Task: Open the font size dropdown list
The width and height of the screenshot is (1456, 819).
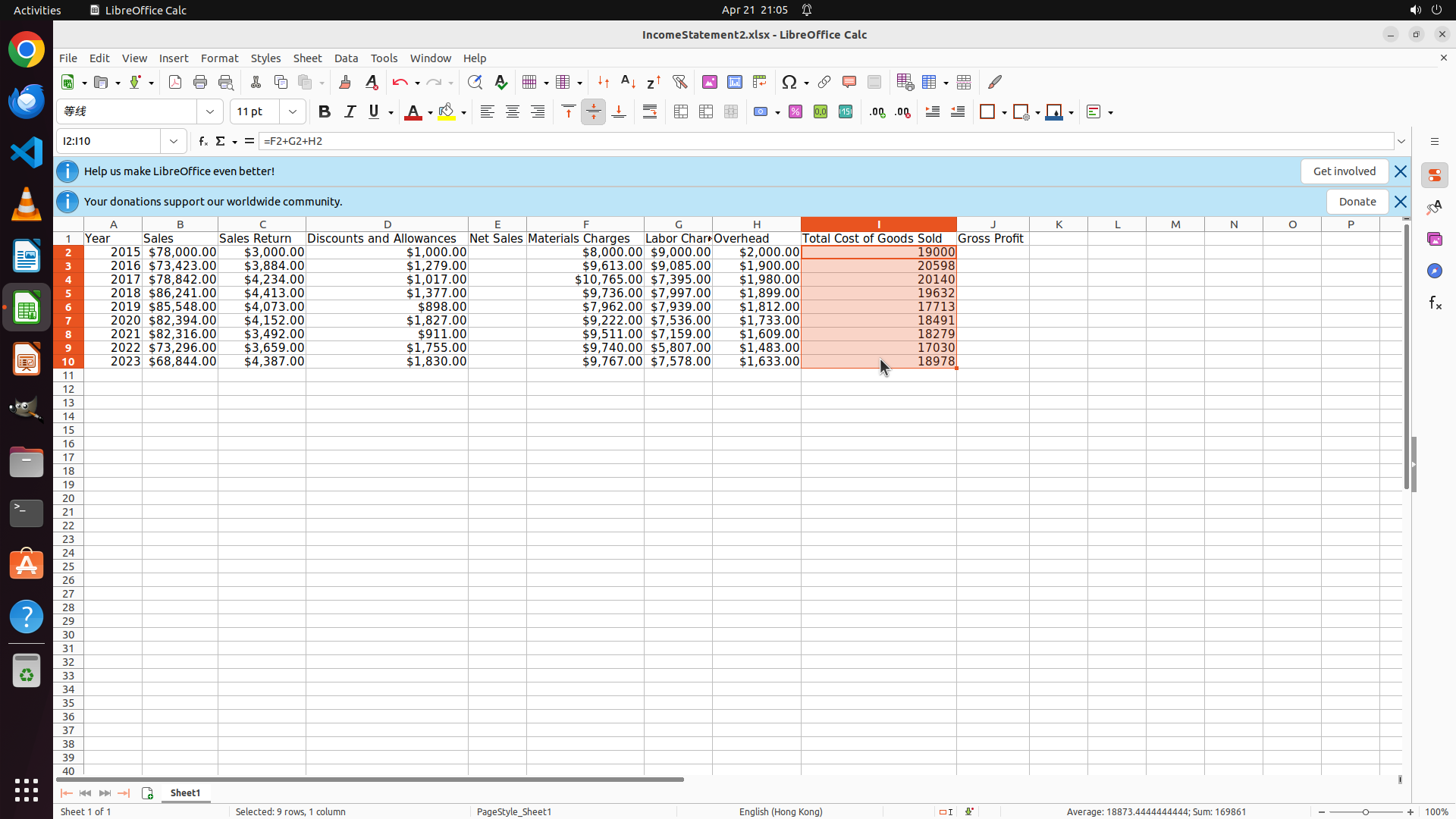Action: click(293, 111)
